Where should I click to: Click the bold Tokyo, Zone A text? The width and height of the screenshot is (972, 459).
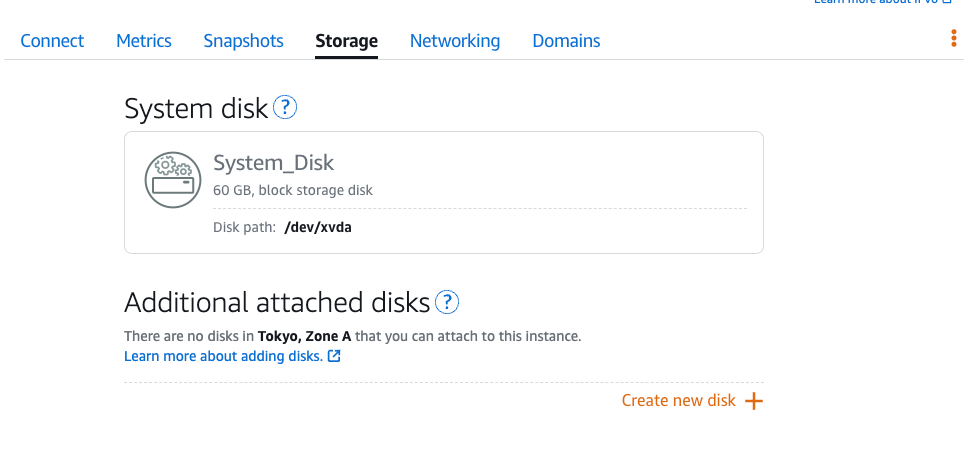(x=304, y=337)
